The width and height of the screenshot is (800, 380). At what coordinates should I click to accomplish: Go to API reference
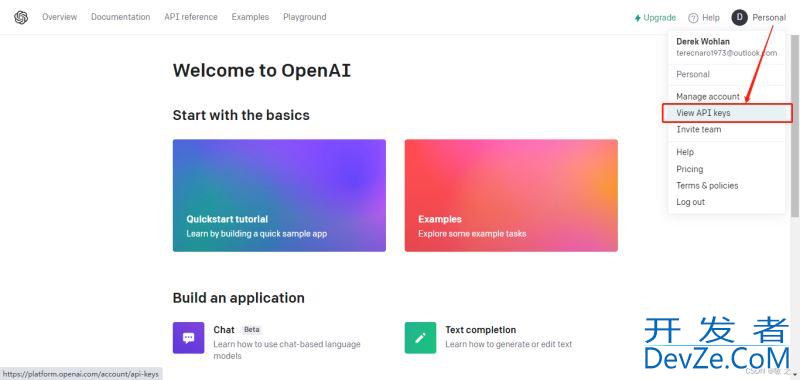click(x=191, y=17)
